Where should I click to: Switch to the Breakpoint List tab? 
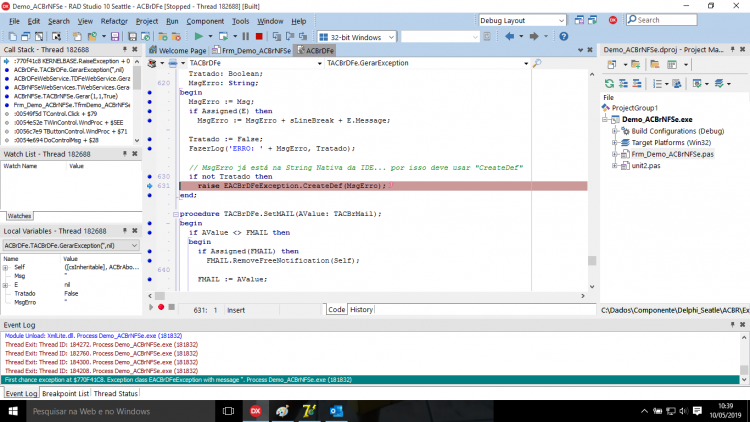(66, 393)
